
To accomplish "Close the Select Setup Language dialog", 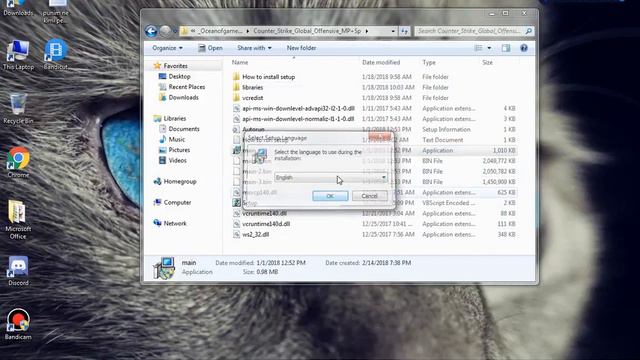I will tap(380, 136).
